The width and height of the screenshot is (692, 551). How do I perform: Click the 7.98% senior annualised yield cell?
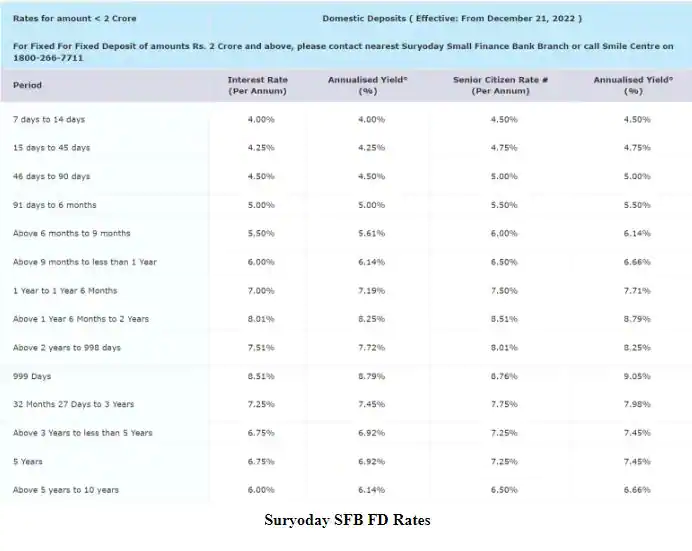click(637, 404)
